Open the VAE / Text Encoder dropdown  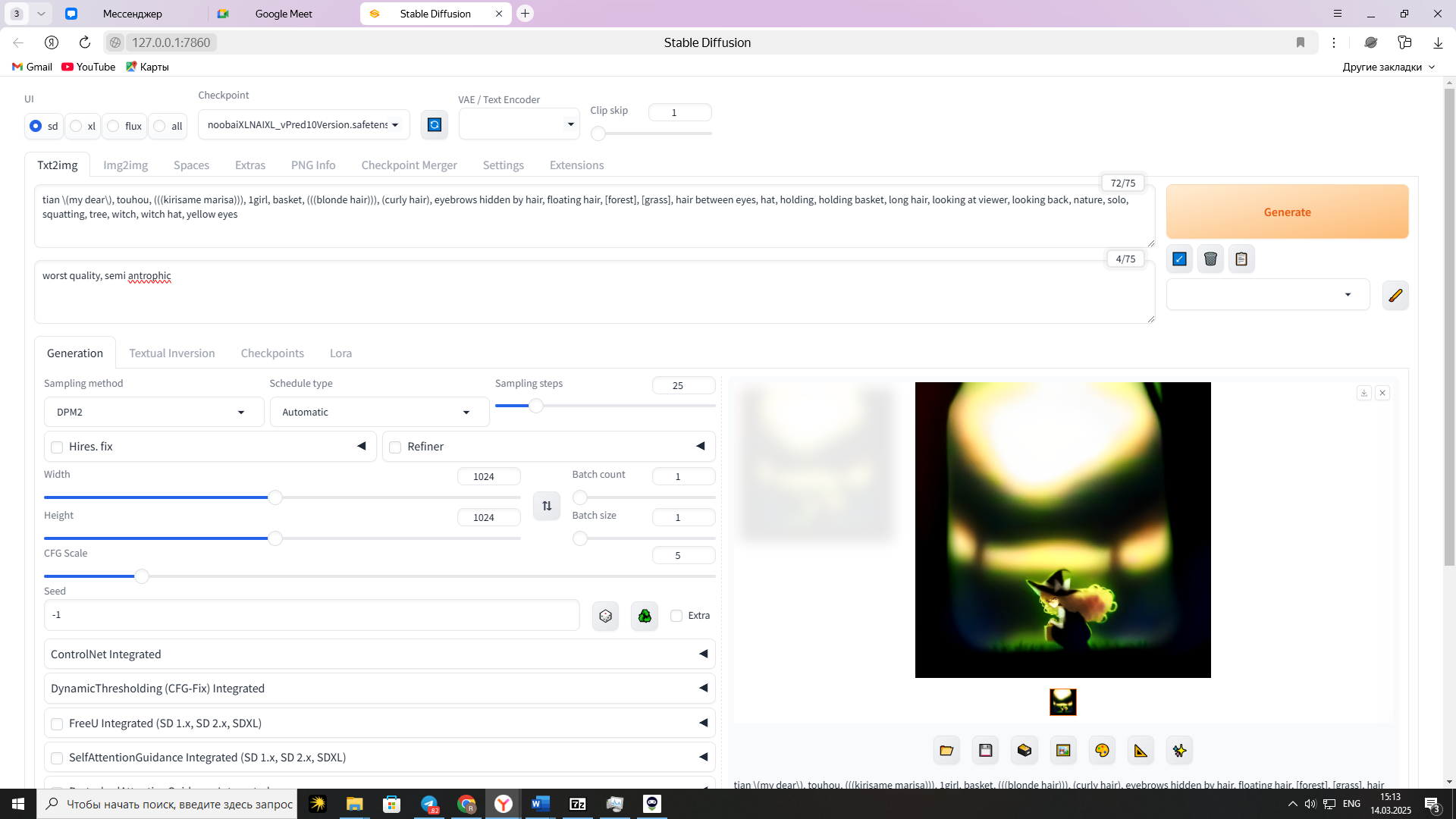click(519, 124)
